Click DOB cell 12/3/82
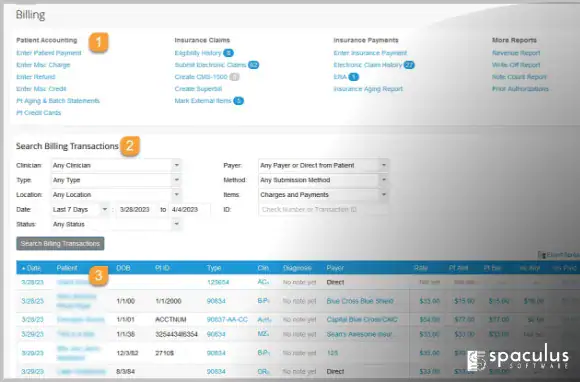Image resolution: width=580 pixels, height=382 pixels. click(127, 353)
